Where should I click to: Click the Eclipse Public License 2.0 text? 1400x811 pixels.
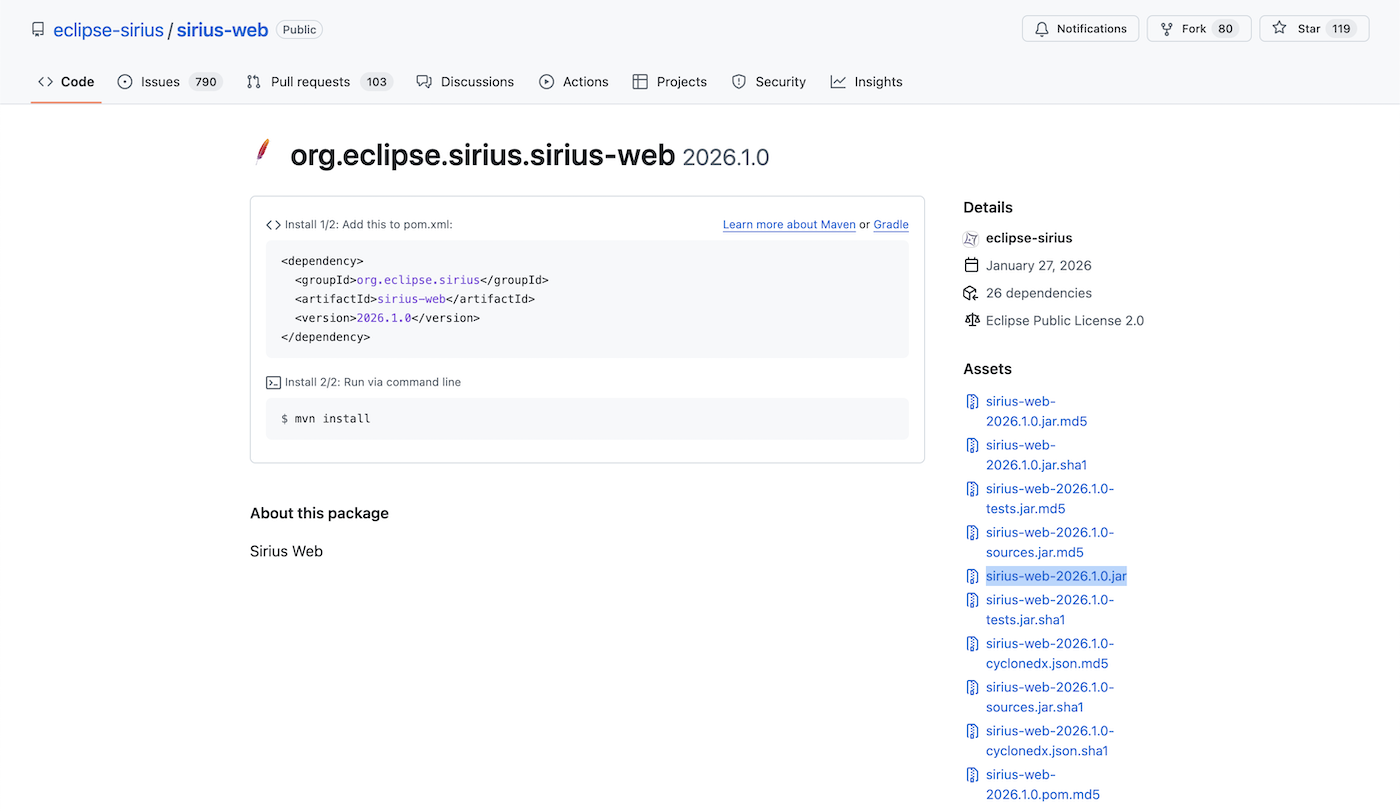1065,321
